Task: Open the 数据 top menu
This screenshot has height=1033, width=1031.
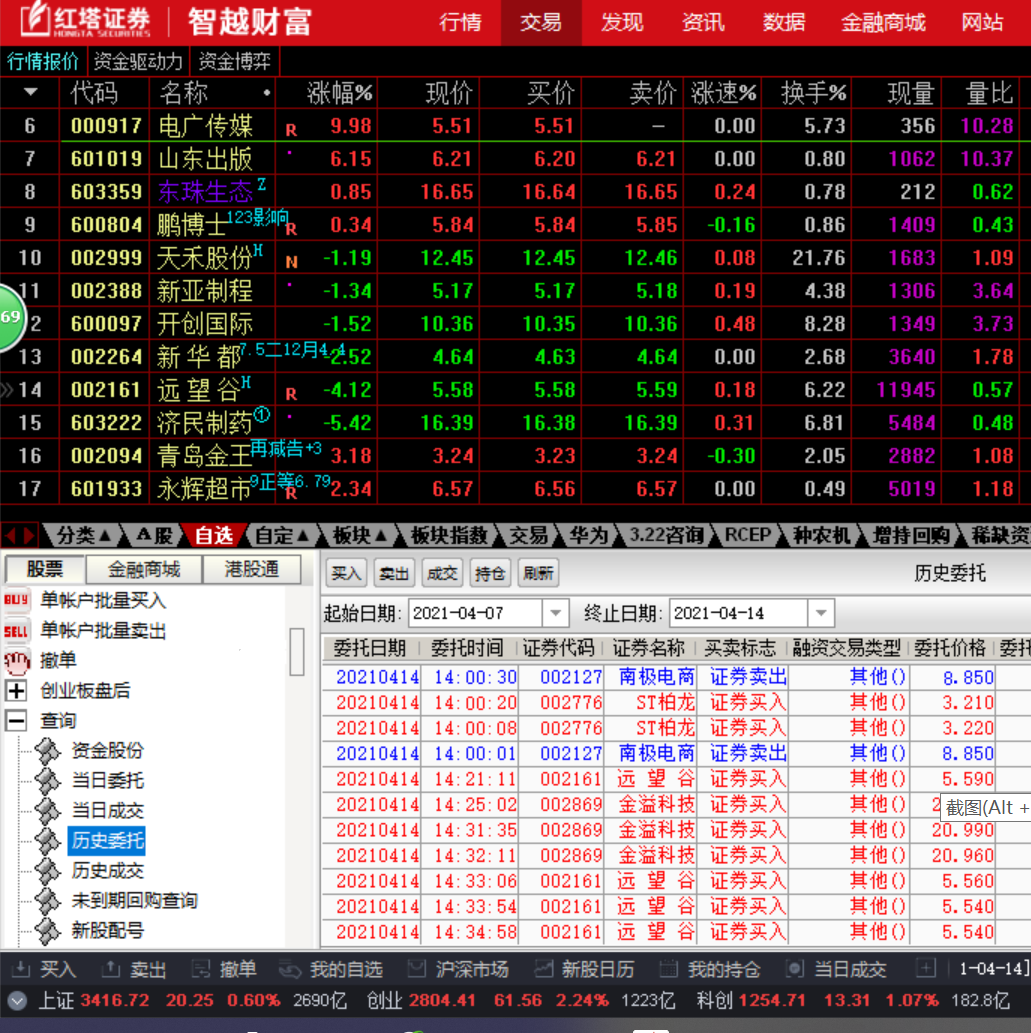Action: coord(784,22)
